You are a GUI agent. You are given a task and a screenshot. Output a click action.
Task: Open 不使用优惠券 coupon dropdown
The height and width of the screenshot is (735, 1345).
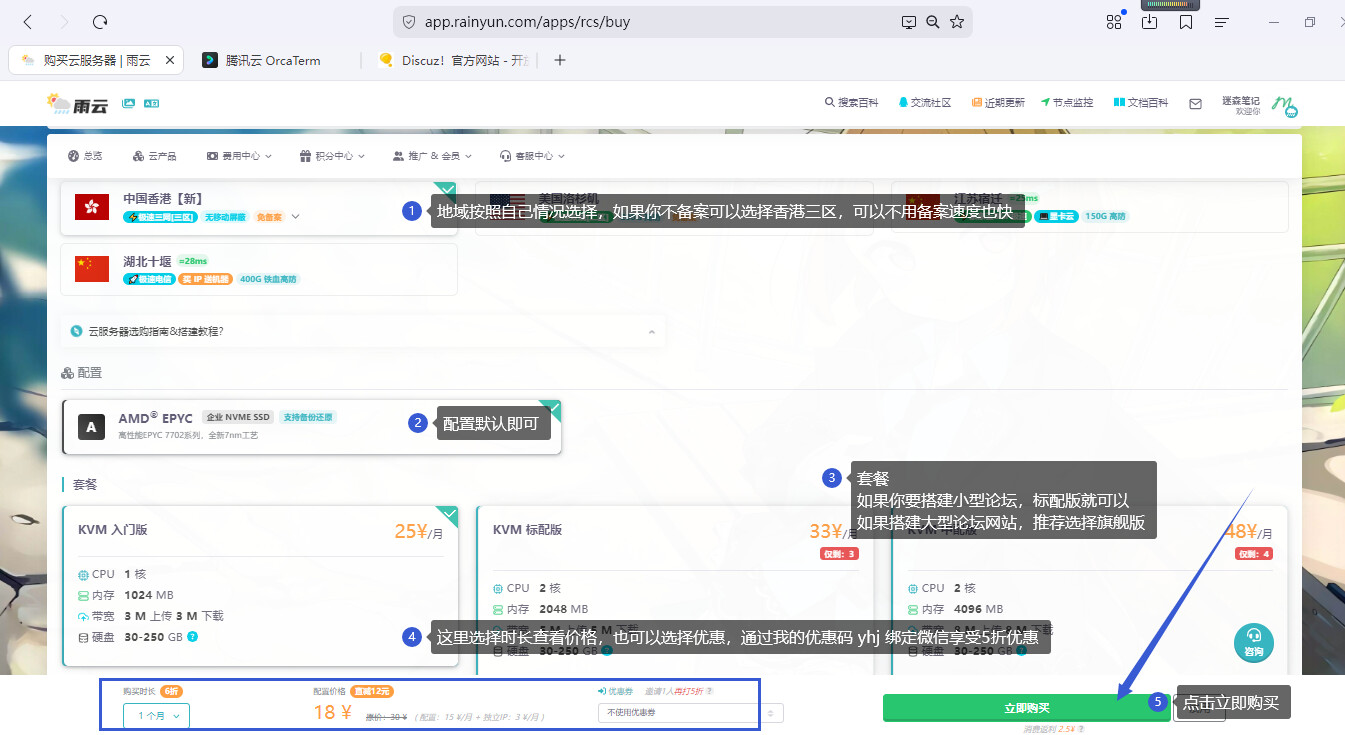point(690,713)
